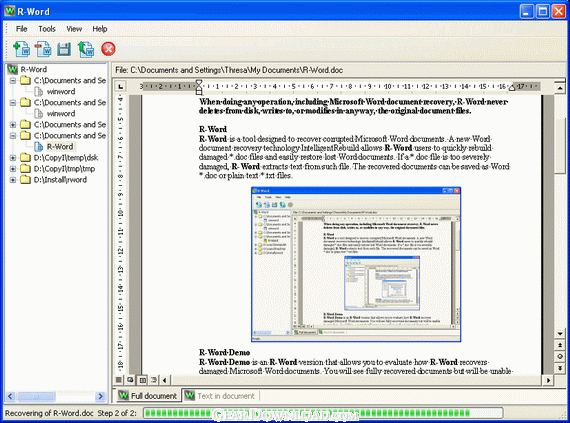The height and width of the screenshot is (423, 570).
Task: Expand the D:\CopyI\tmp\tmp folder
Action: [x=13, y=169]
